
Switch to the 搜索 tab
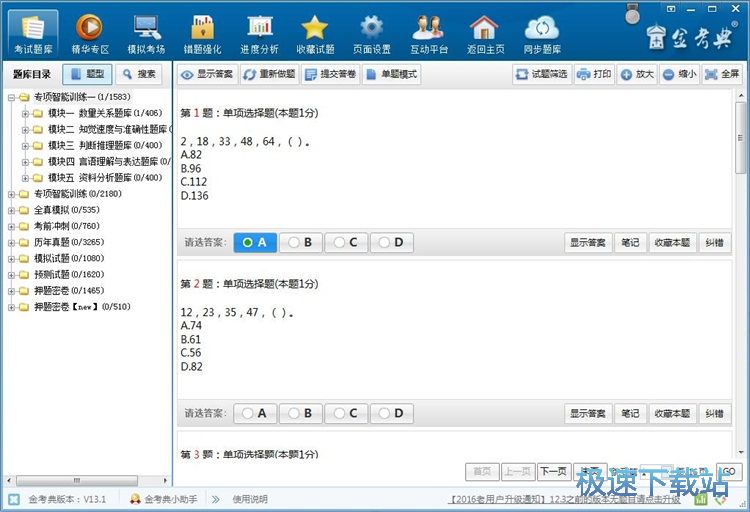(139, 74)
